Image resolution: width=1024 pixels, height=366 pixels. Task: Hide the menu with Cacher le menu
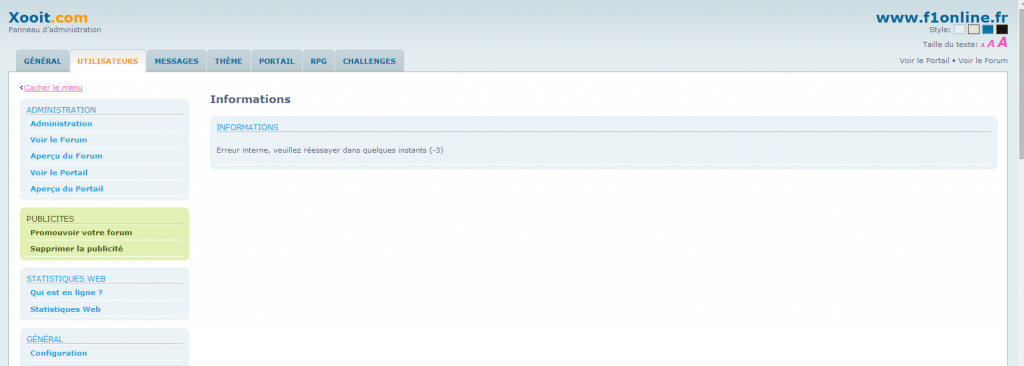click(53, 88)
